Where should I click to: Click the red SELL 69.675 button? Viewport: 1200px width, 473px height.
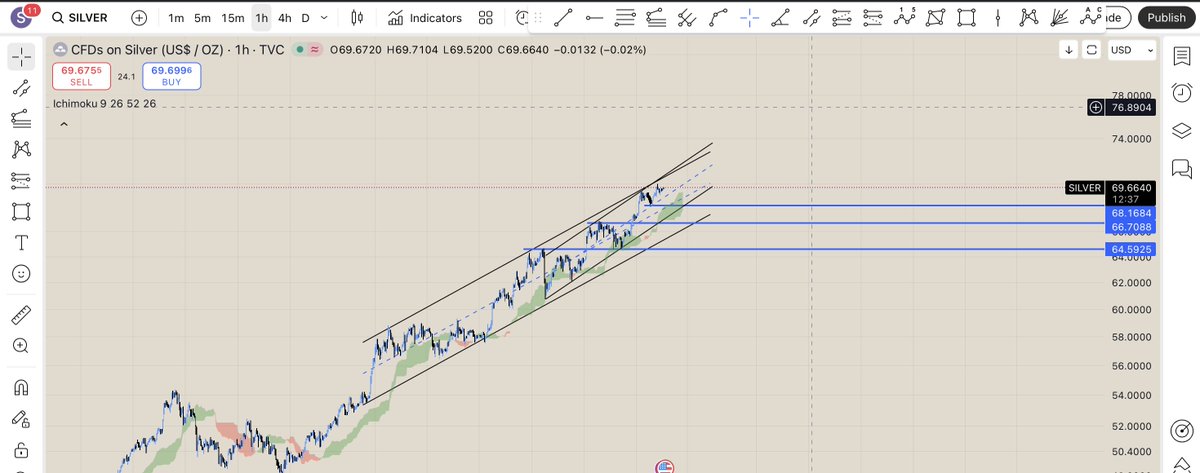click(82, 76)
